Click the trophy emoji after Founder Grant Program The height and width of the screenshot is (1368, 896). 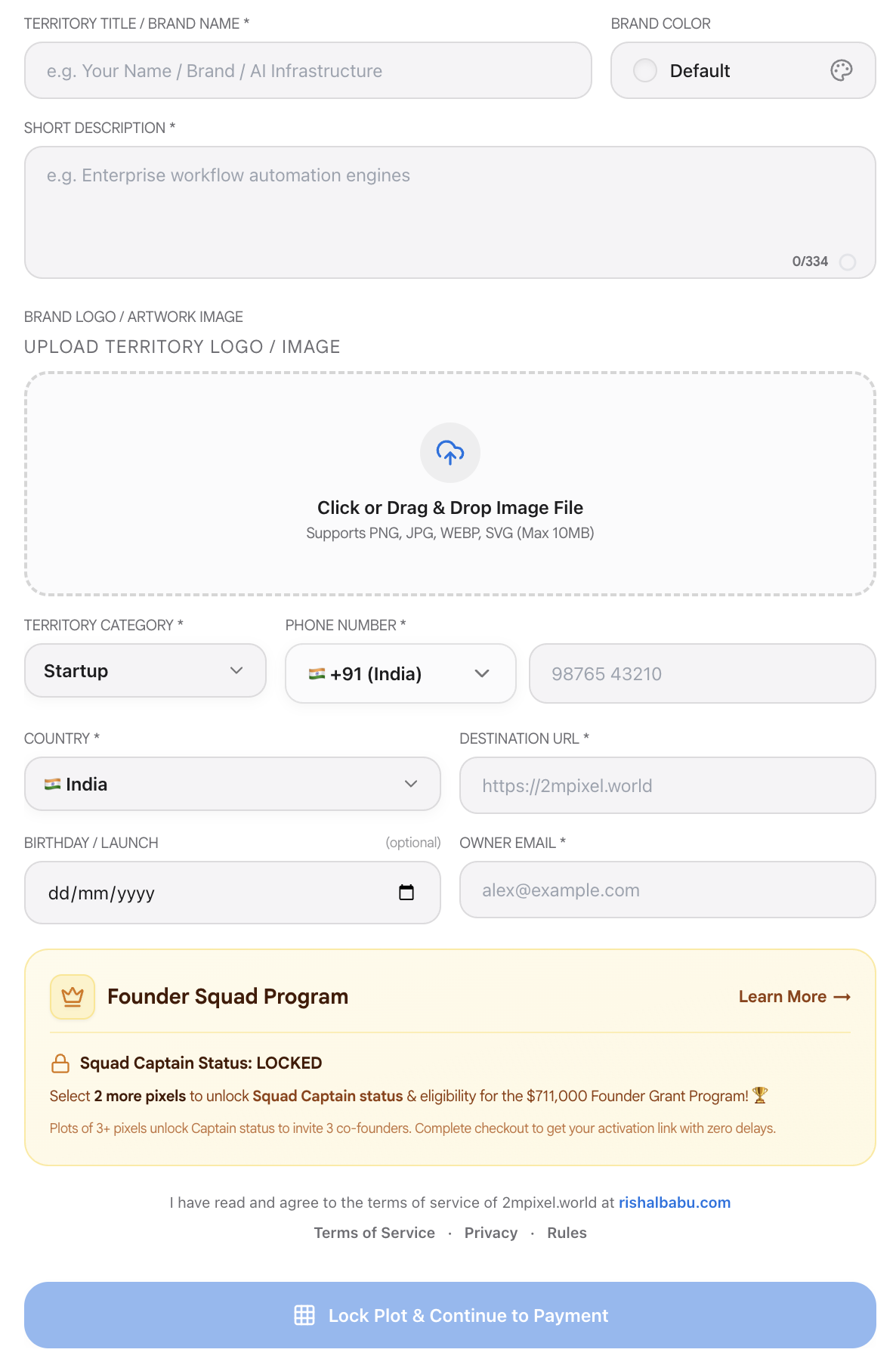pyautogui.click(x=760, y=1095)
